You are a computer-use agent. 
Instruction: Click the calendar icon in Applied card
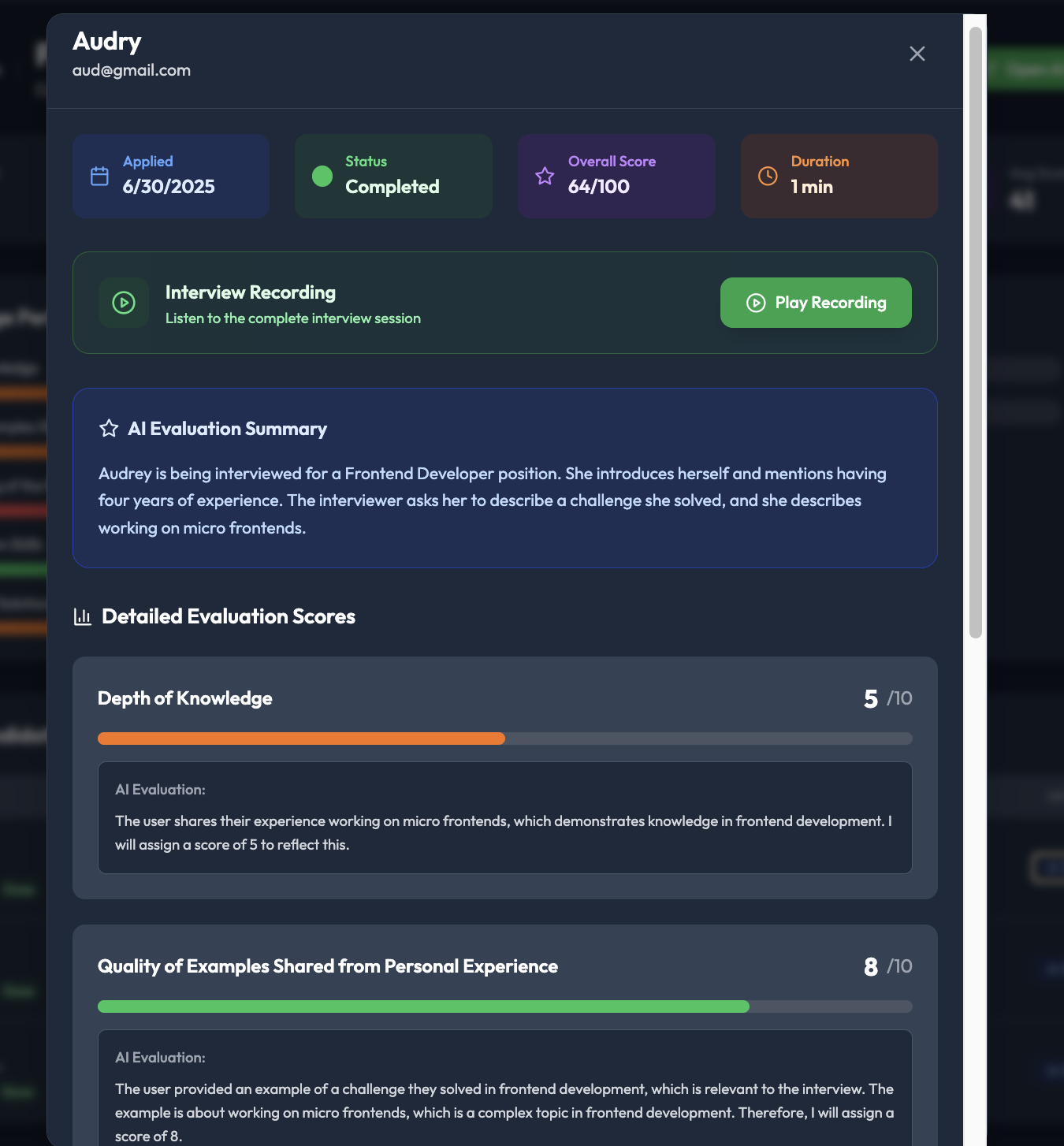pyautogui.click(x=99, y=177)
